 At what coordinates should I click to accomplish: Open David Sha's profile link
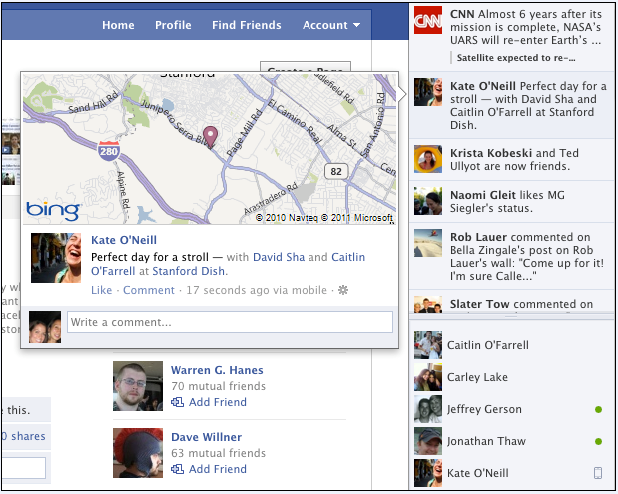(x=279, y=257)
